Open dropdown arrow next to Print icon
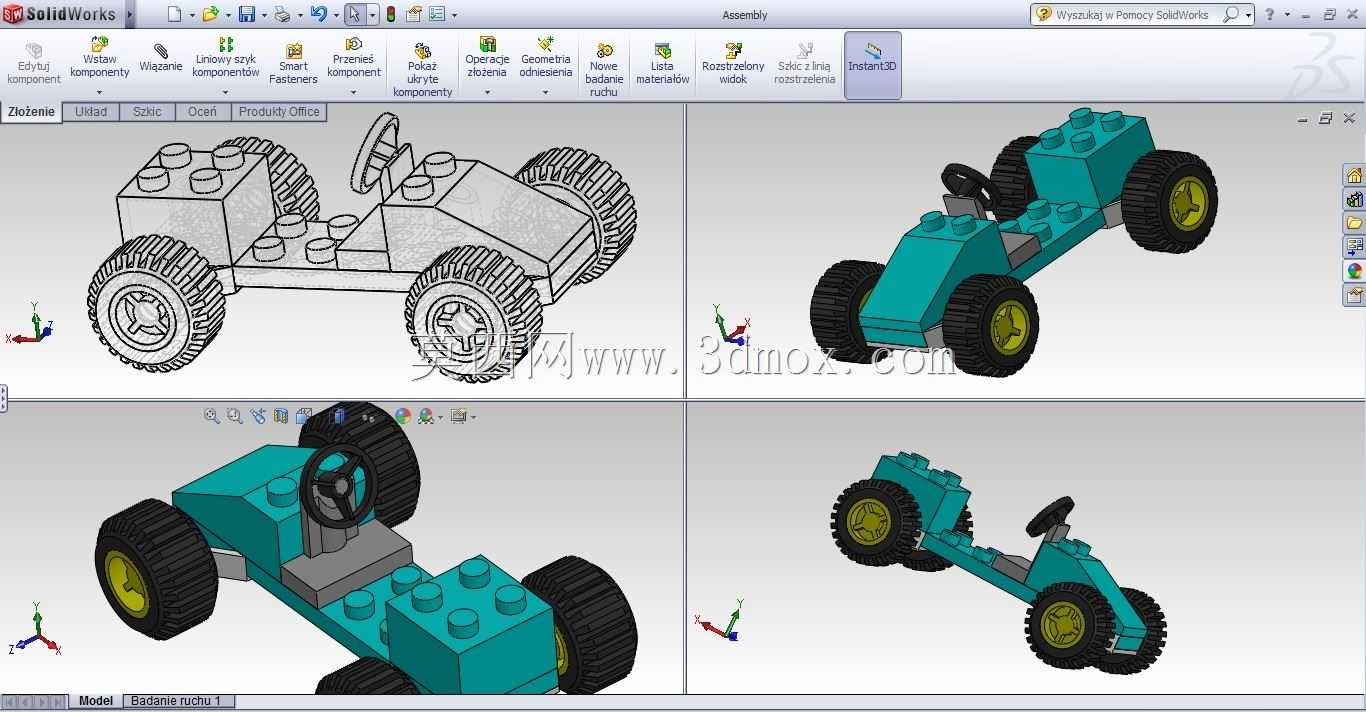This screenshot has width=1366, height=712. (299, 15)
